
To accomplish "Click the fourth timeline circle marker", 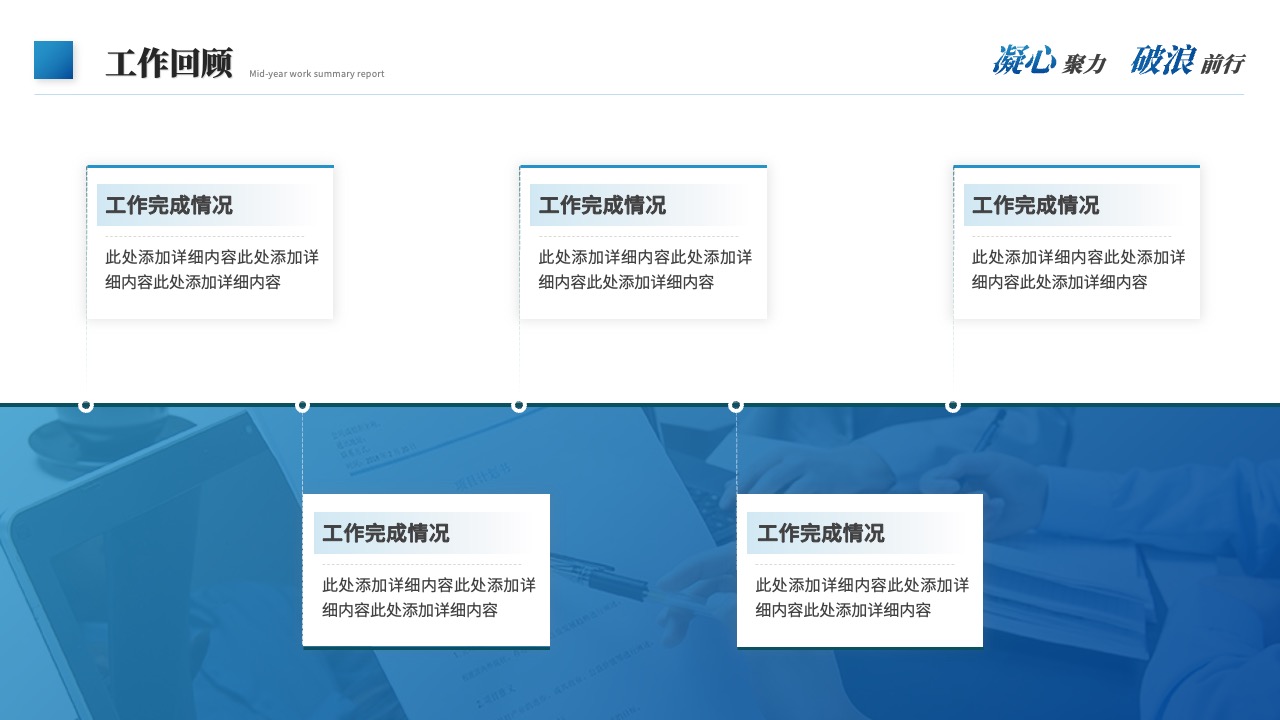I will [x=736, y=405].
